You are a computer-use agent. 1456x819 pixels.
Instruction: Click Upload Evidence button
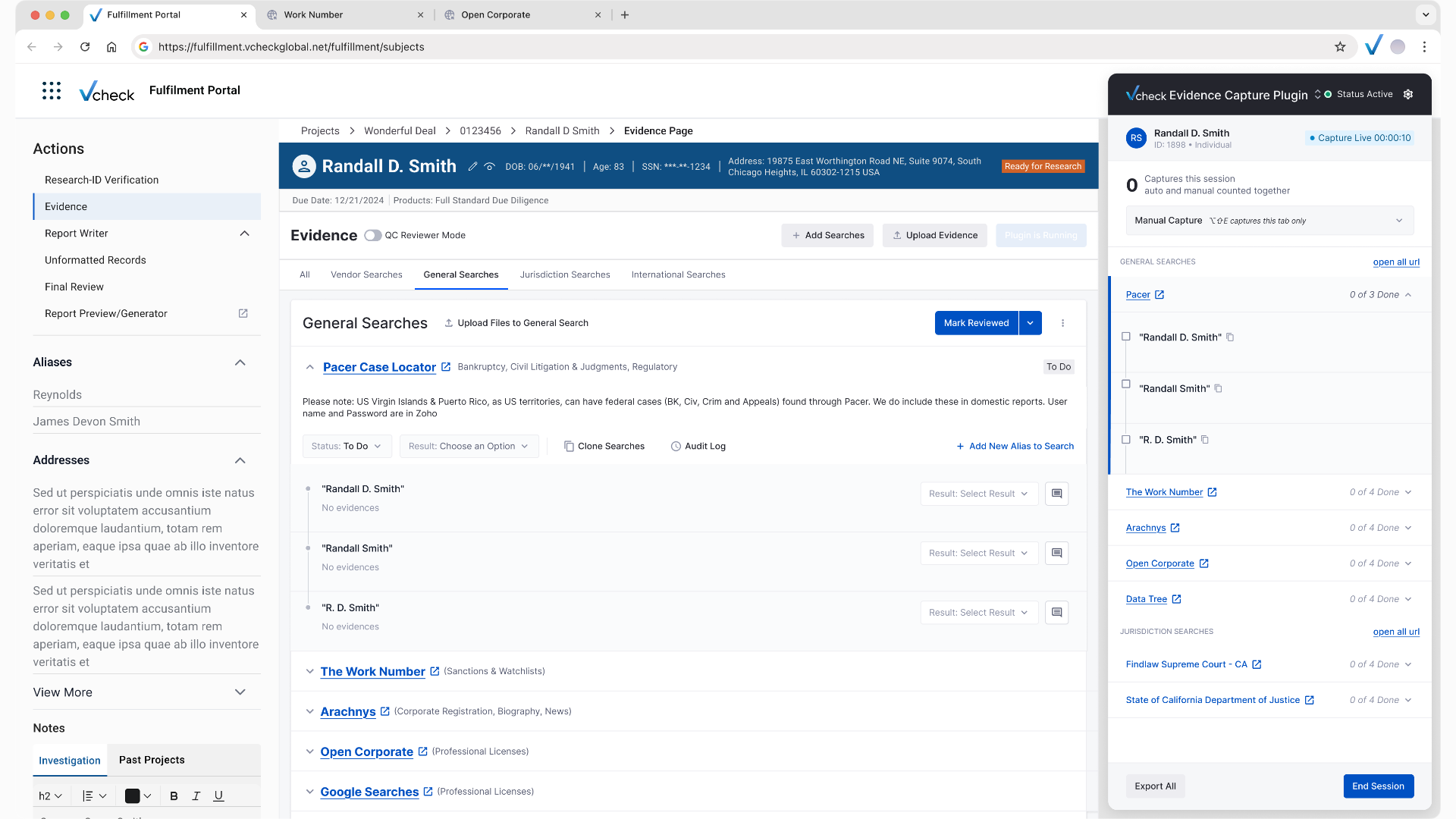click(935, 235)
